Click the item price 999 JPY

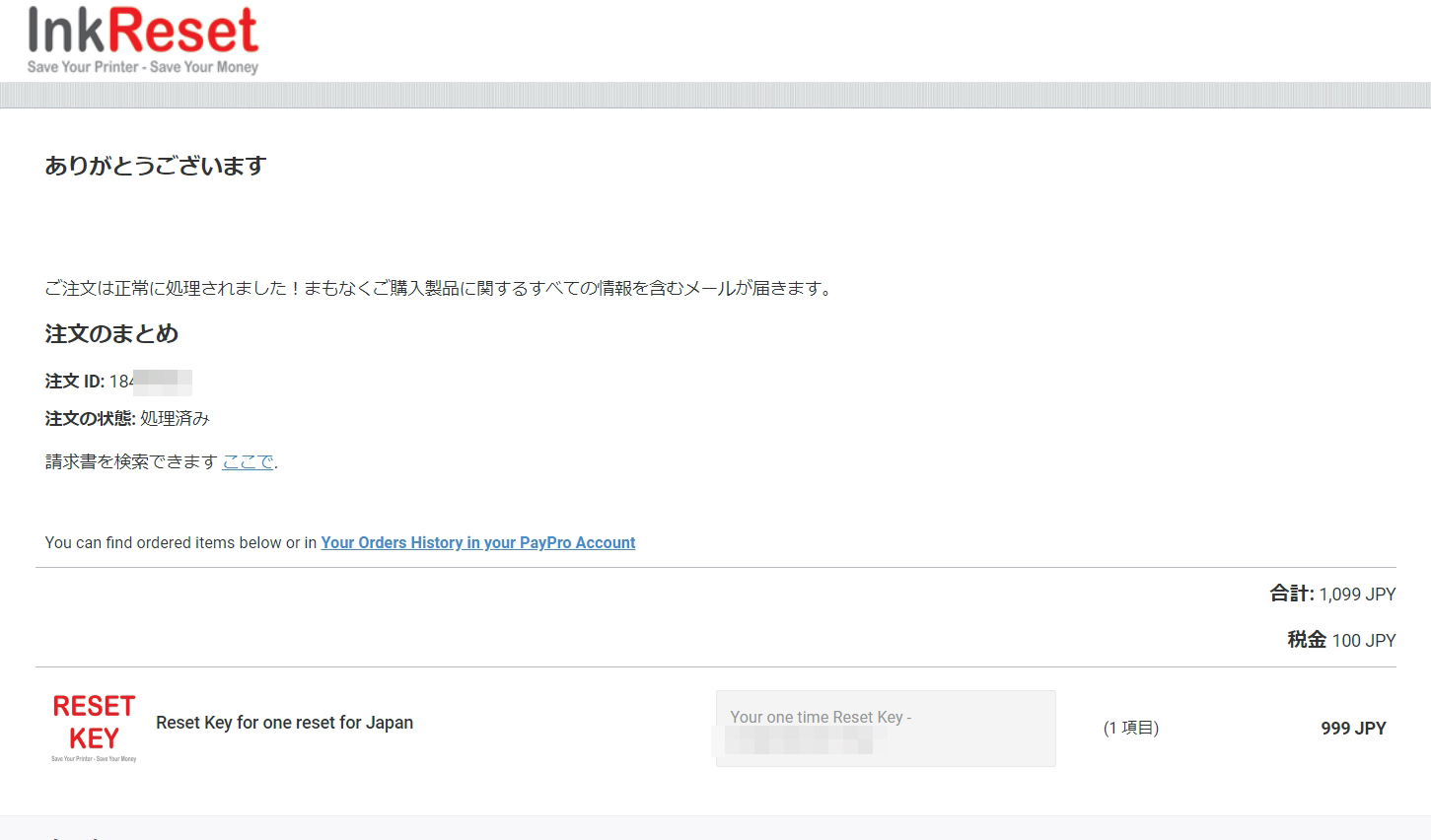pos(1353,729)
